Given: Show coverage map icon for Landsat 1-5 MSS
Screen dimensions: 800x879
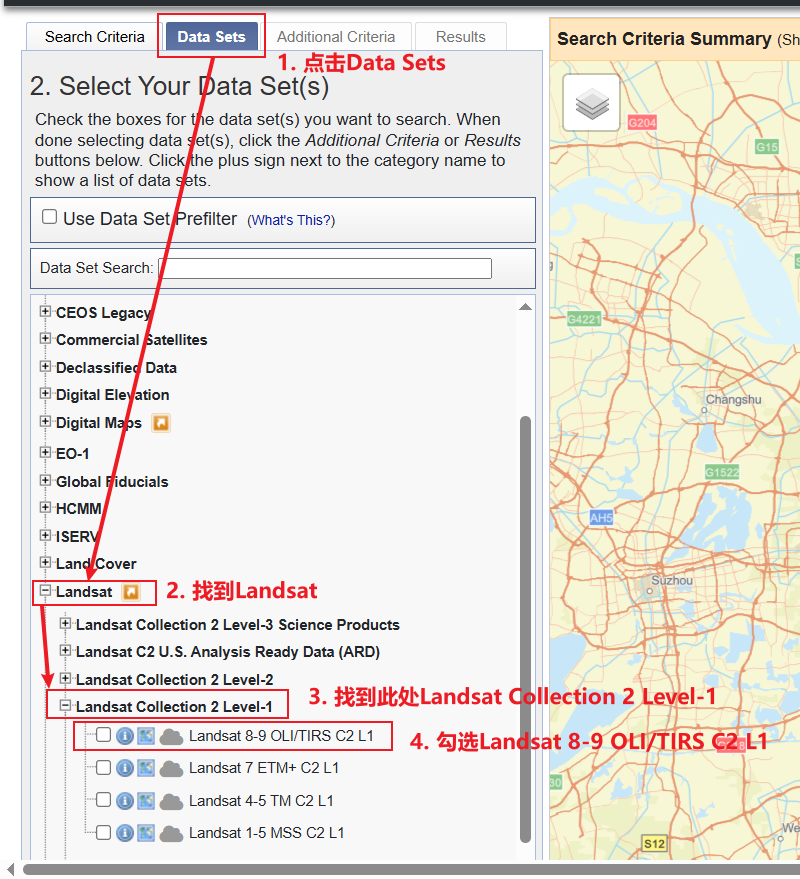Looking at the screenshot, I should 146,833.
